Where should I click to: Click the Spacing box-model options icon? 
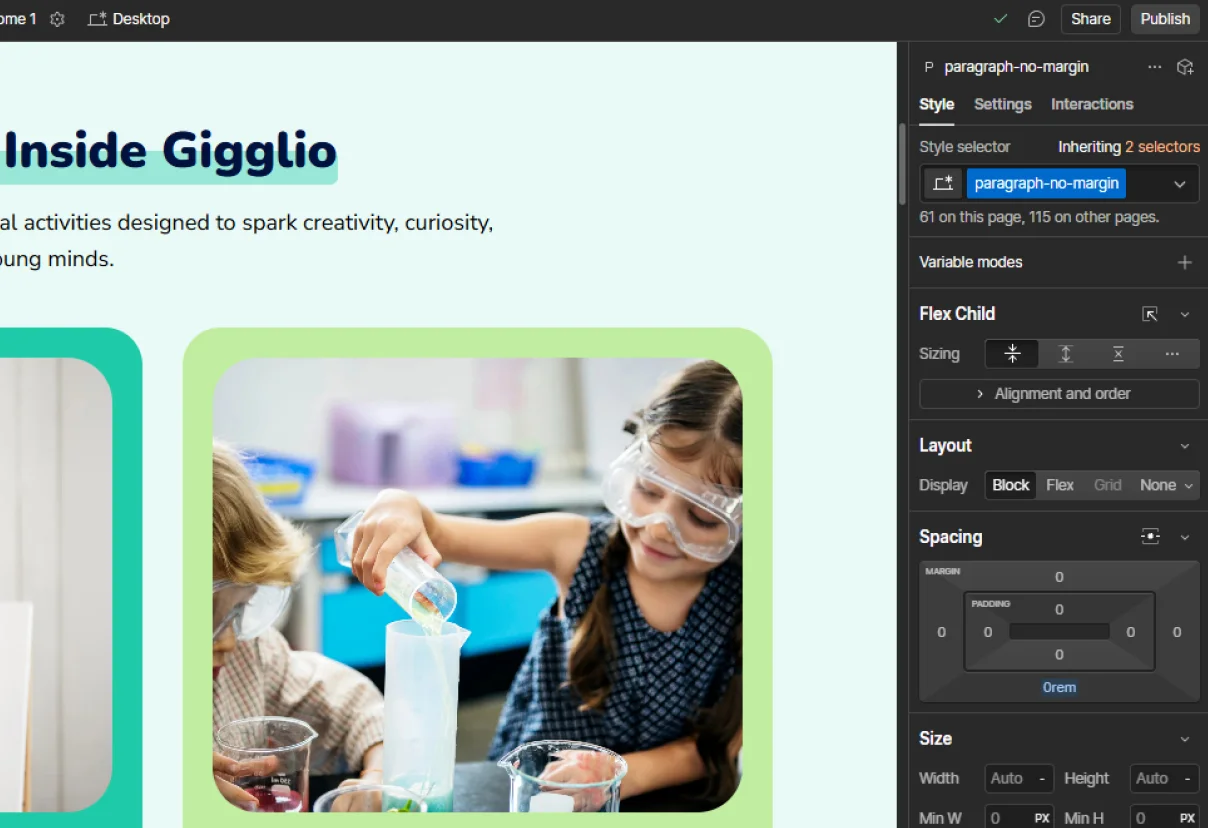pyautogui.click(x=1150, y=537)
